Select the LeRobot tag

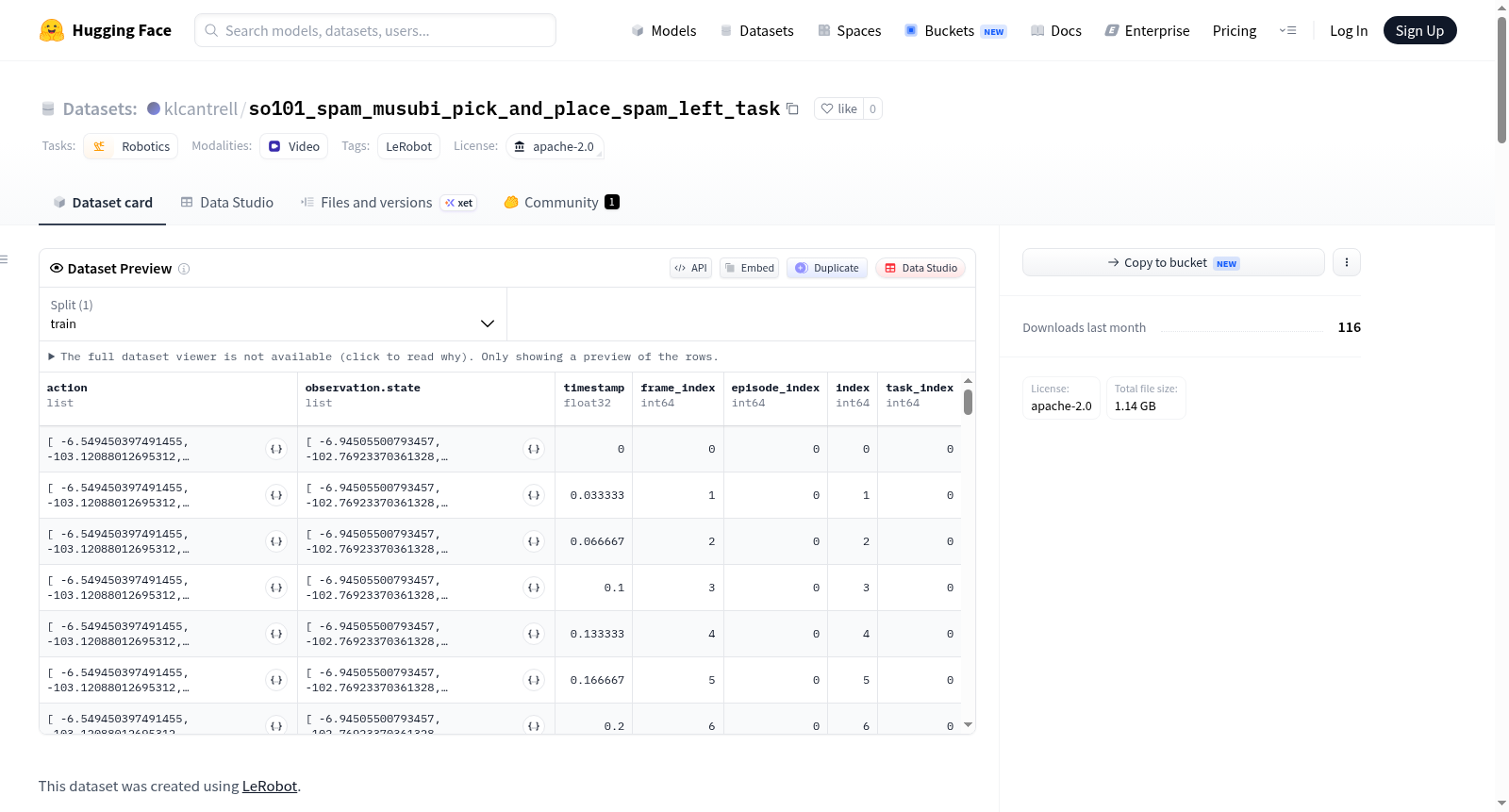point(408,146)
